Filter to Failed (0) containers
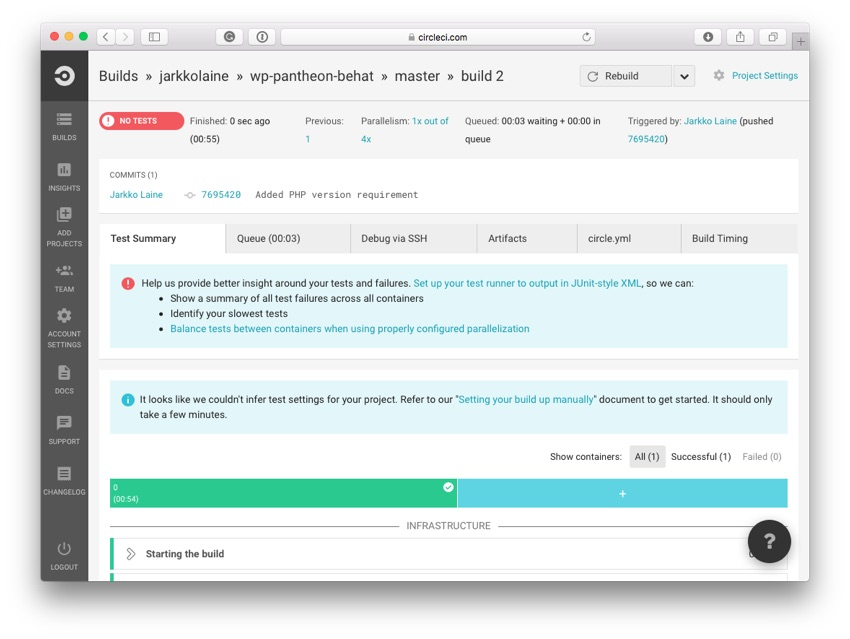The image size is (850, 639). point(762,457)
